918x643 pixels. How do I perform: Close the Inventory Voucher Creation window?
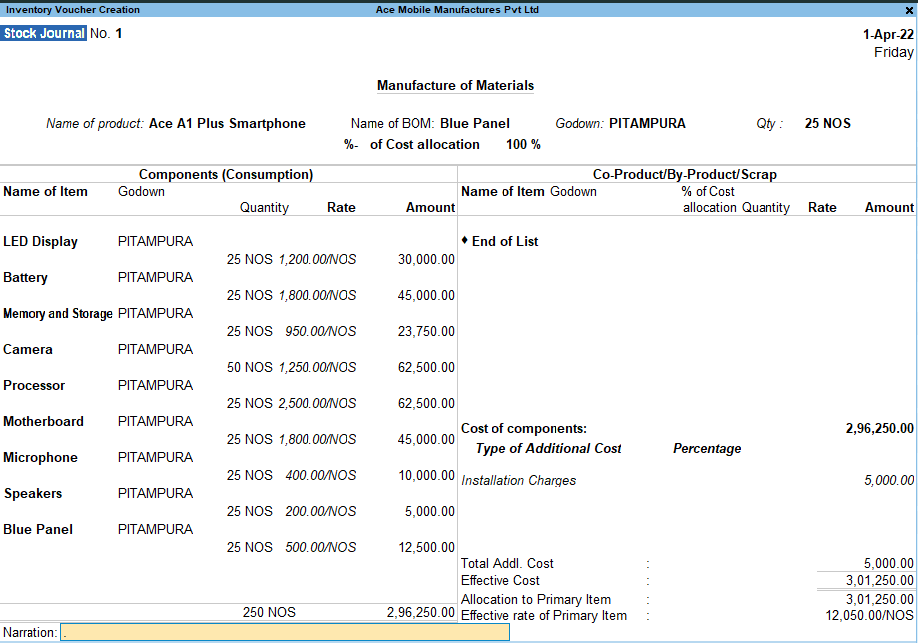909,10
